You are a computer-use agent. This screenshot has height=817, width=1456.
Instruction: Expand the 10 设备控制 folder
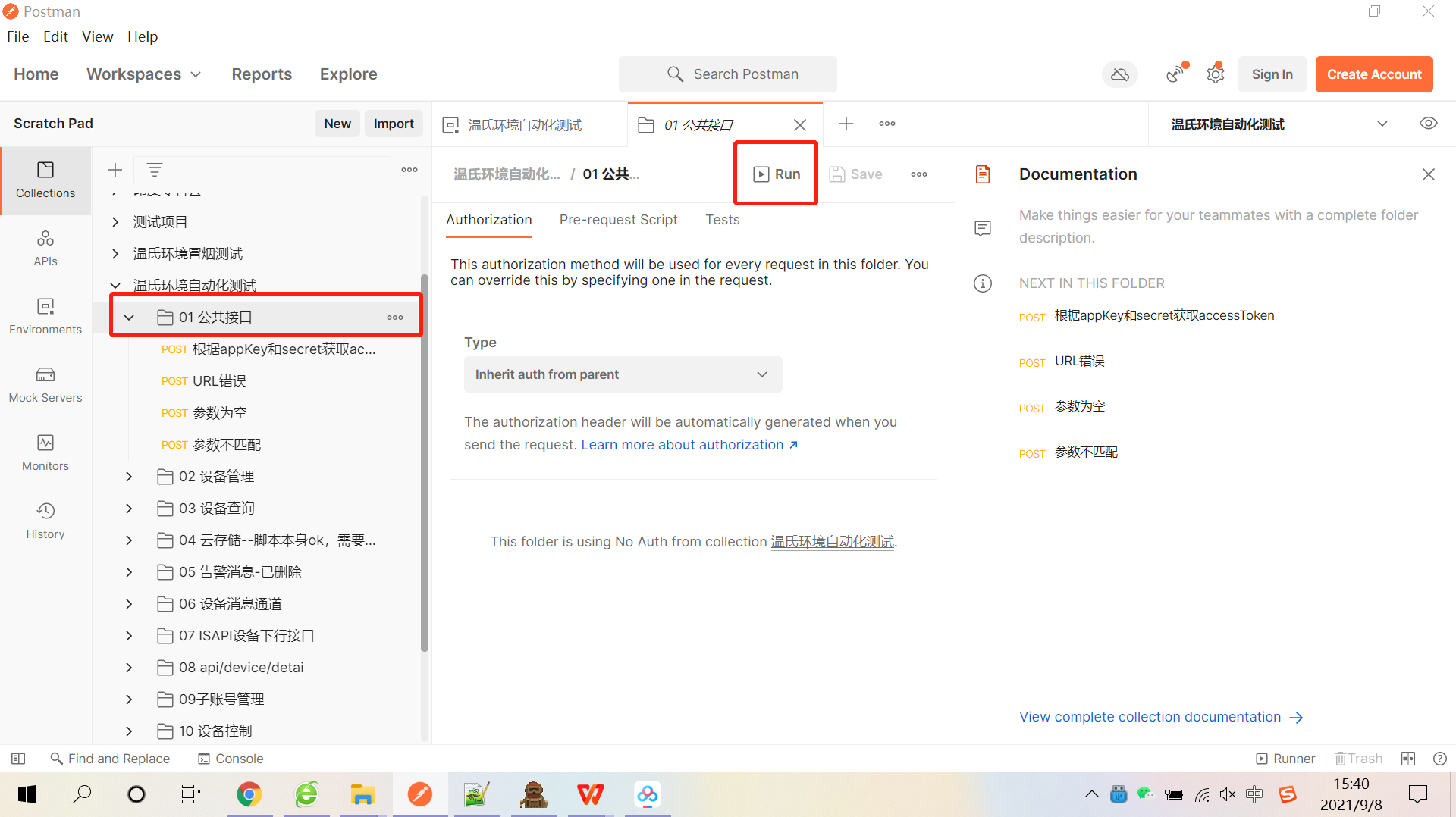coord(129,731)
